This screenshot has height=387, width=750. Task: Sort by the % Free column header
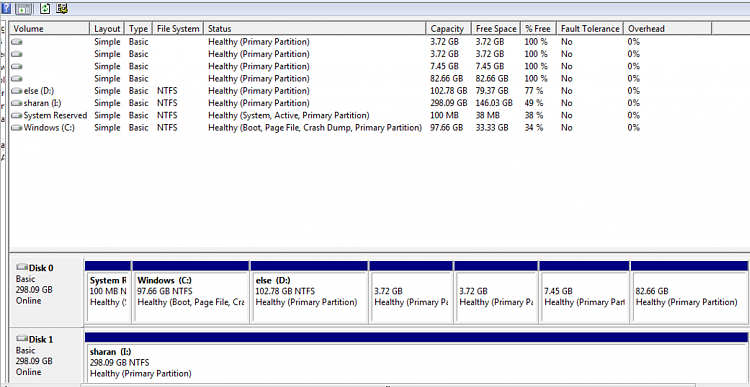(x=539, y=29)
